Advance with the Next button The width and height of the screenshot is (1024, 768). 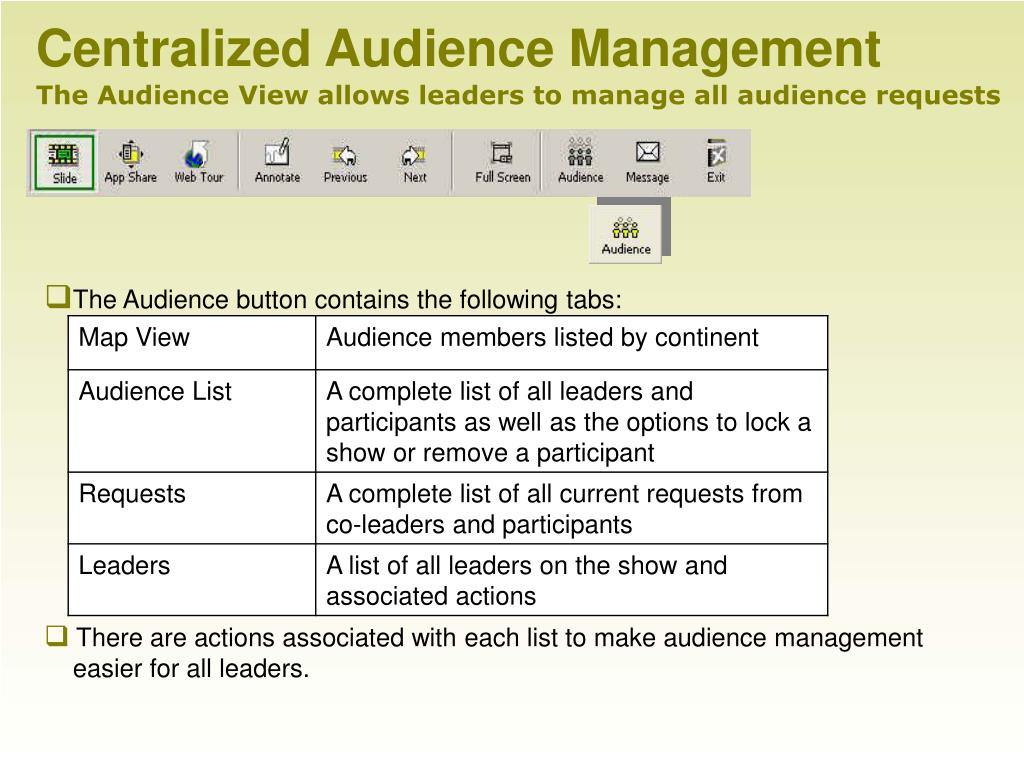coord(415,163)
